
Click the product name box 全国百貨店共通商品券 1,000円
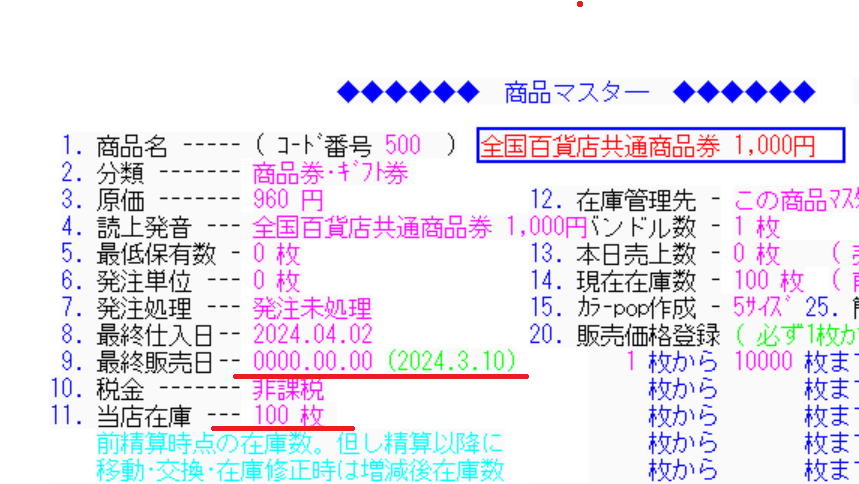tap(660, 145)
